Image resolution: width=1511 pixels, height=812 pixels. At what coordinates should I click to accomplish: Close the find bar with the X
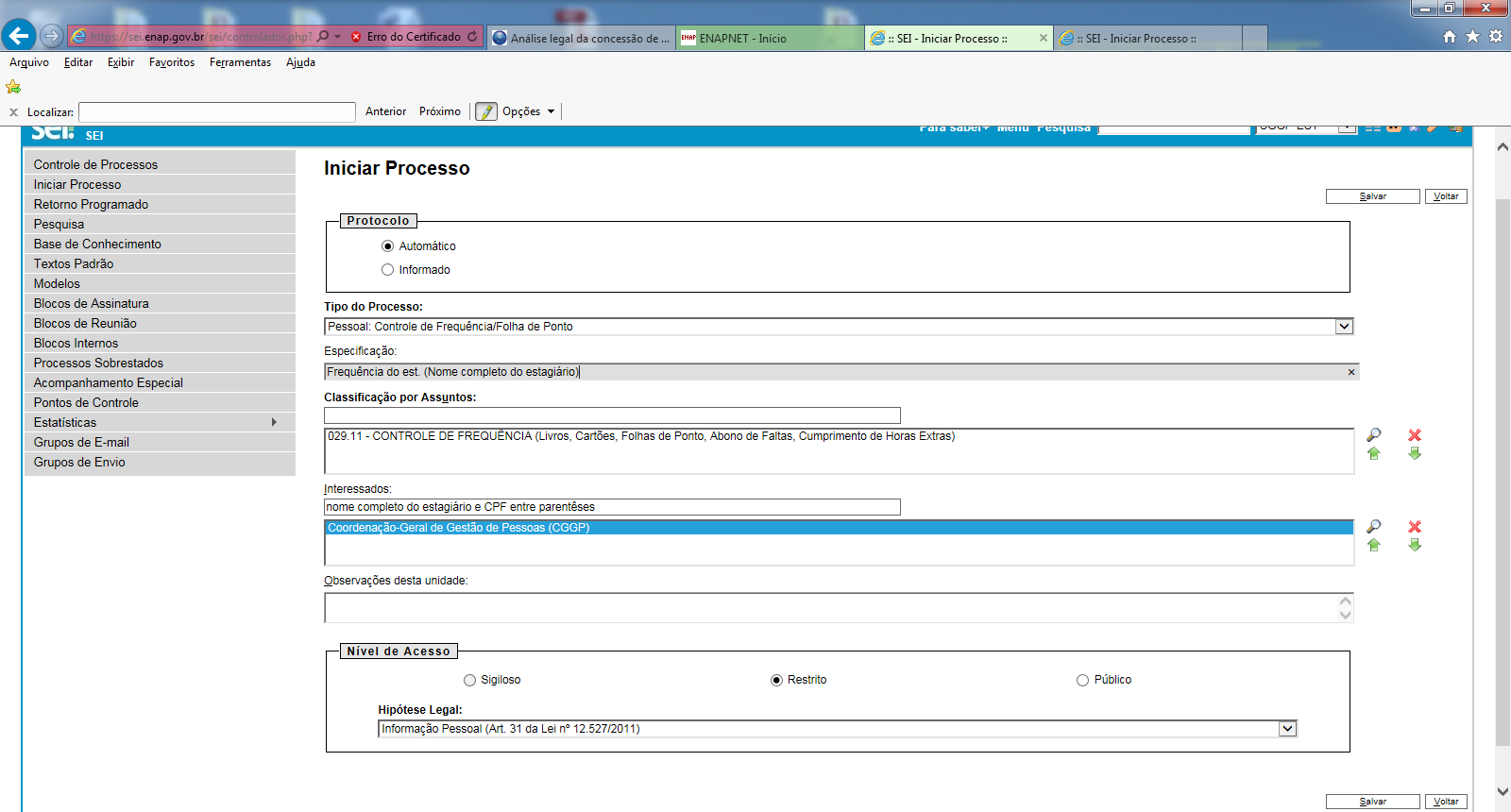13,112
